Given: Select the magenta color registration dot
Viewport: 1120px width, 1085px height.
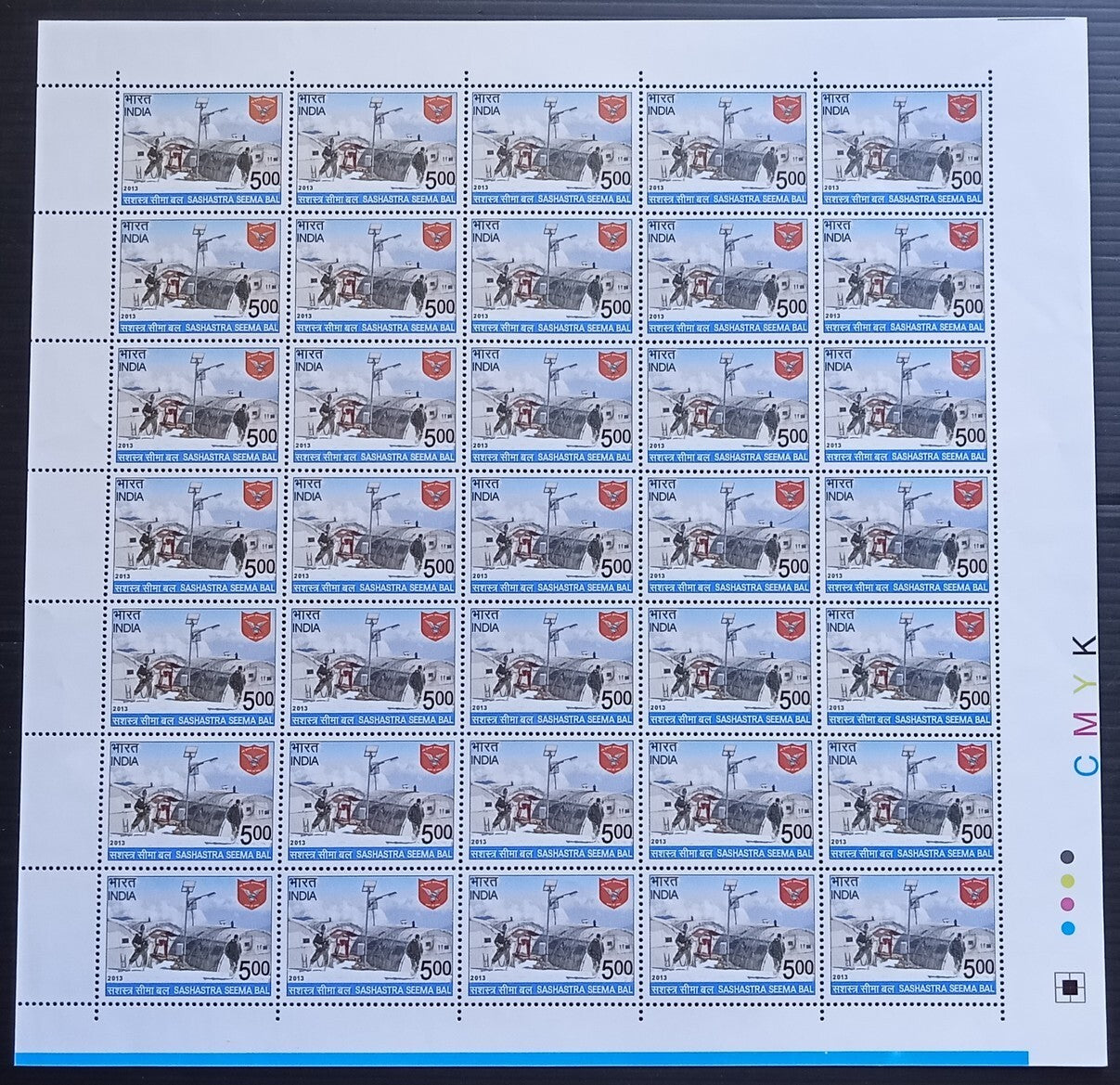Looking at the screenshot, I should pos(1068,903).
